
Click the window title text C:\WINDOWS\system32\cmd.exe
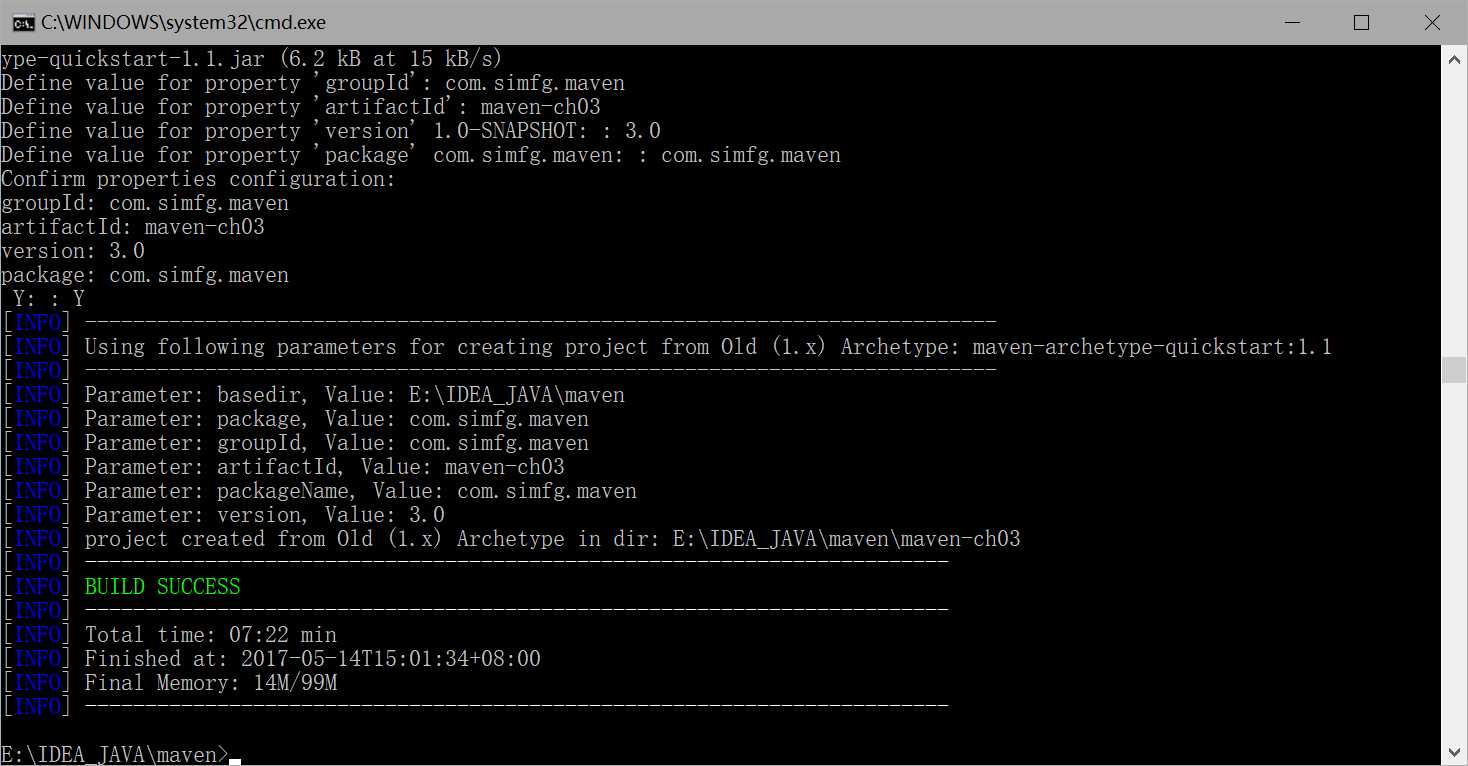point(183,22)
